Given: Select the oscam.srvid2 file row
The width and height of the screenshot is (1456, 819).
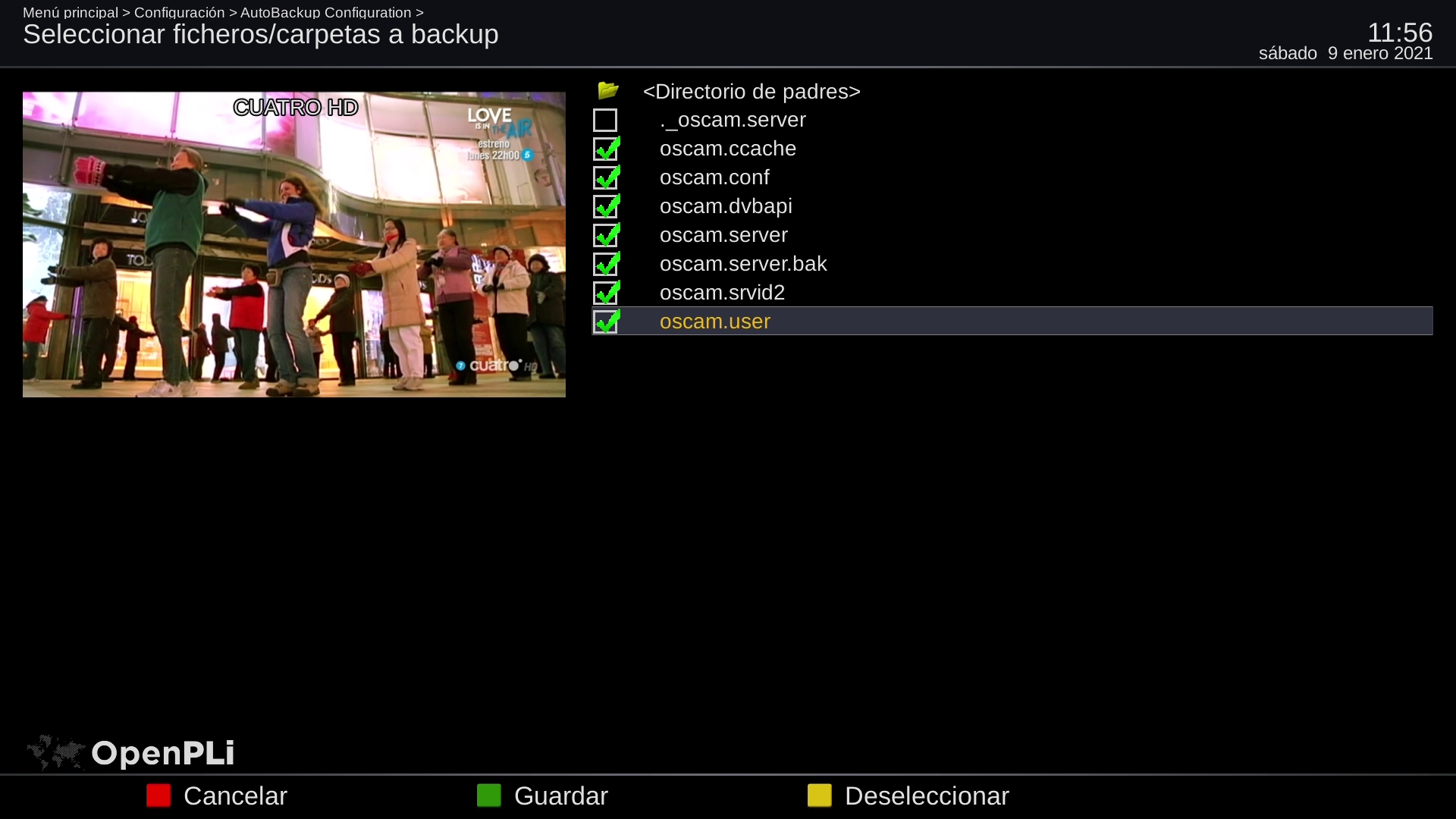Looking at the screenshot, I should tap(721, 293).
